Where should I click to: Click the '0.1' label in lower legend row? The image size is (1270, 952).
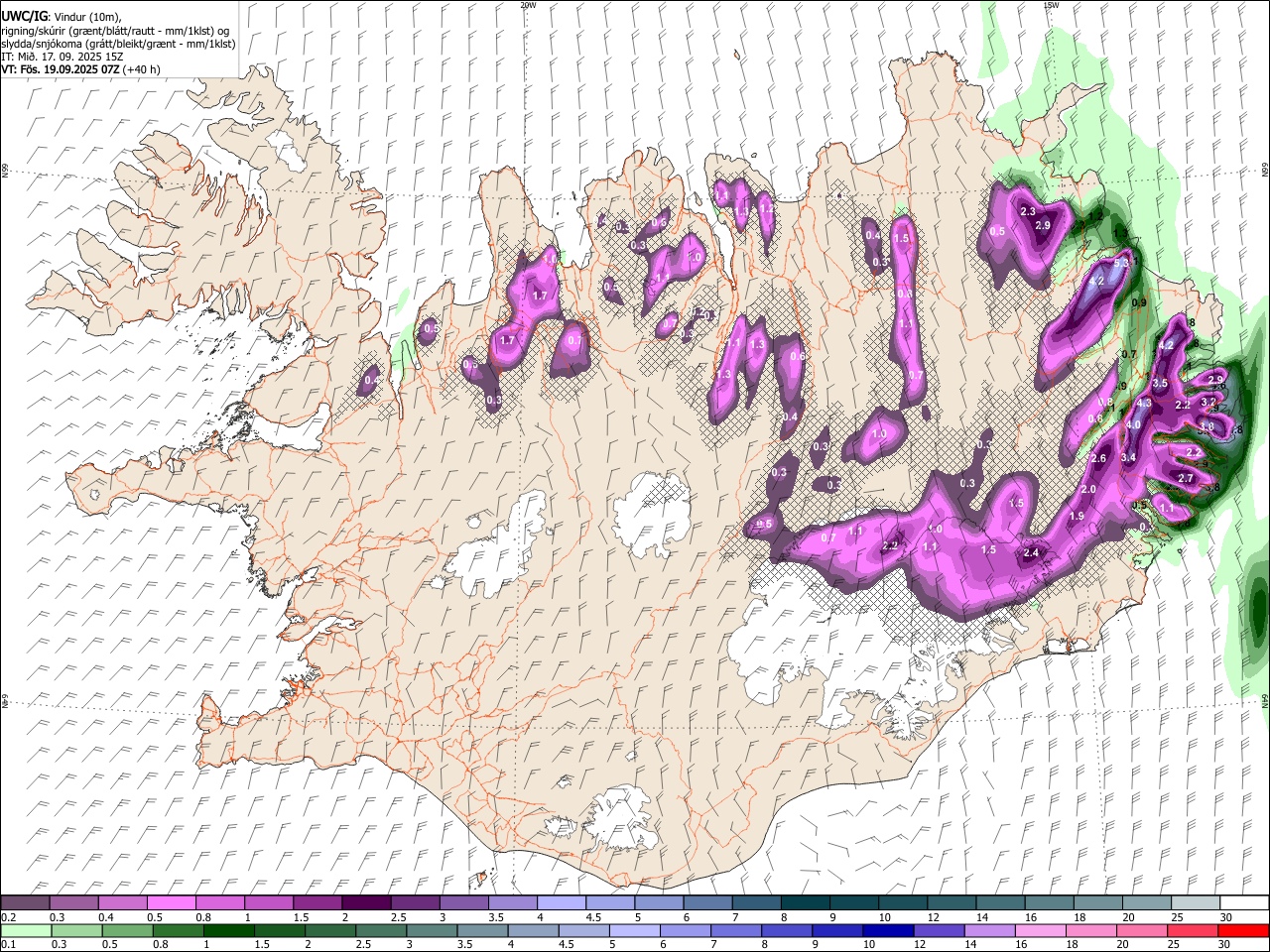[x=9, y=944]
